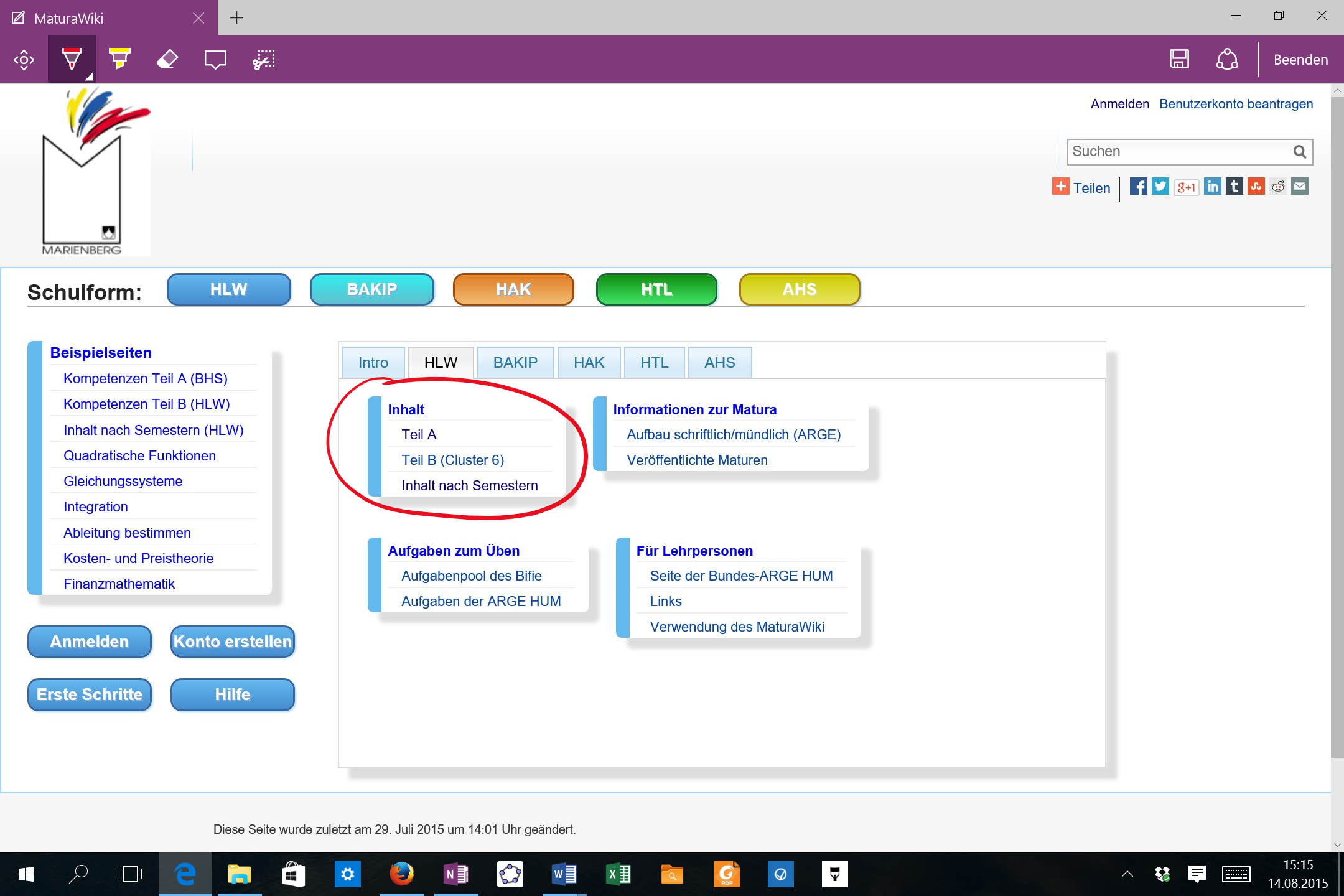Select the Eraser tool
Screen dimensions: 1344x896
point(167,60)
